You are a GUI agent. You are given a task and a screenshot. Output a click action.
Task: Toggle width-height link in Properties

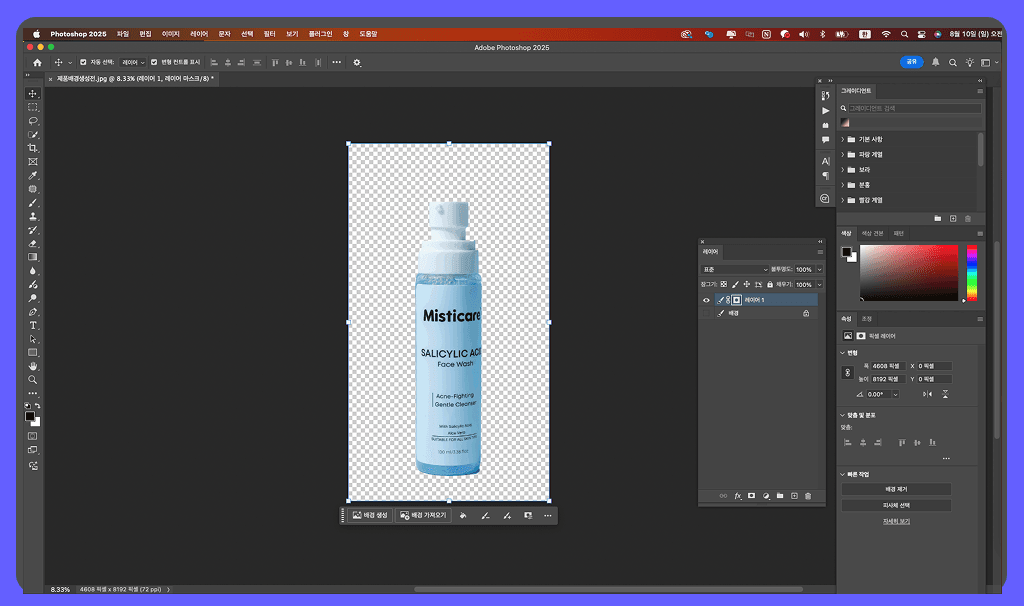click(848, 373)
